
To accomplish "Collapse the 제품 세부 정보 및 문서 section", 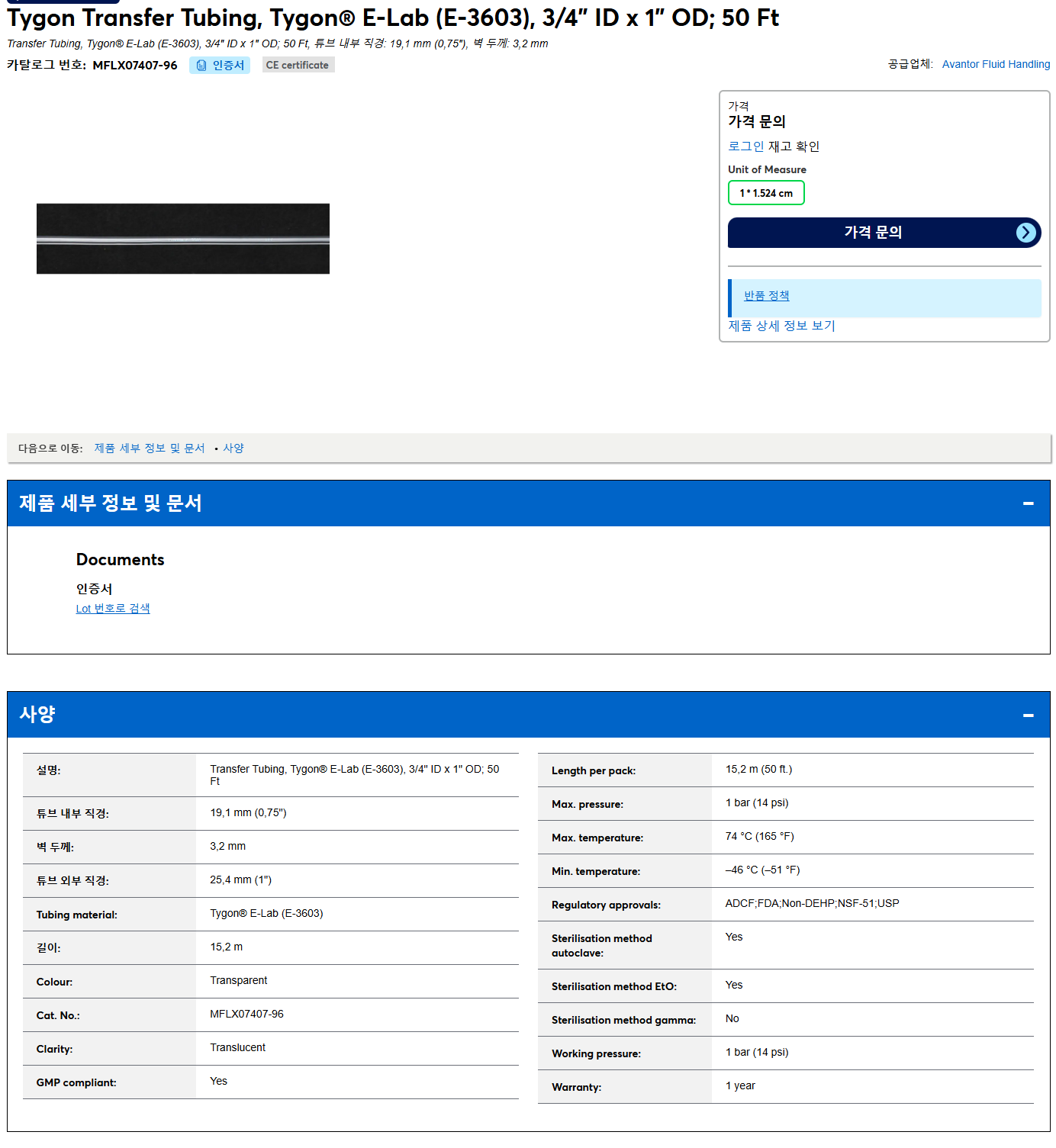I will 1028,503.
